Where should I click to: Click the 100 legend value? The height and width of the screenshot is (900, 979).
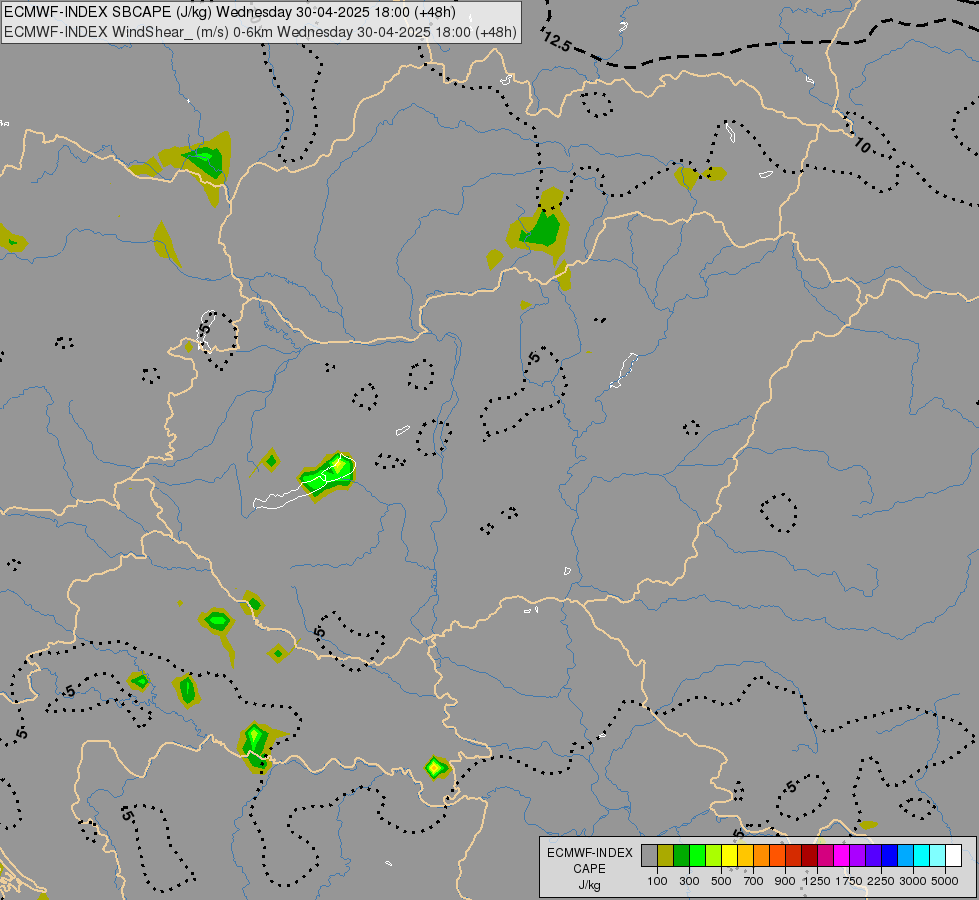[x=657, y=881]
